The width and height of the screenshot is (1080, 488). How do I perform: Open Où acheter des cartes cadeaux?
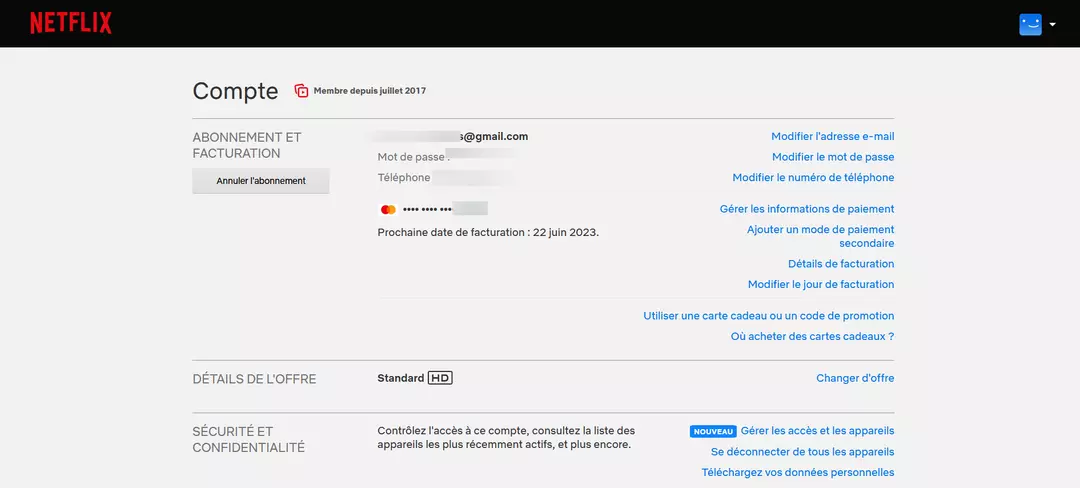[812, 336]
